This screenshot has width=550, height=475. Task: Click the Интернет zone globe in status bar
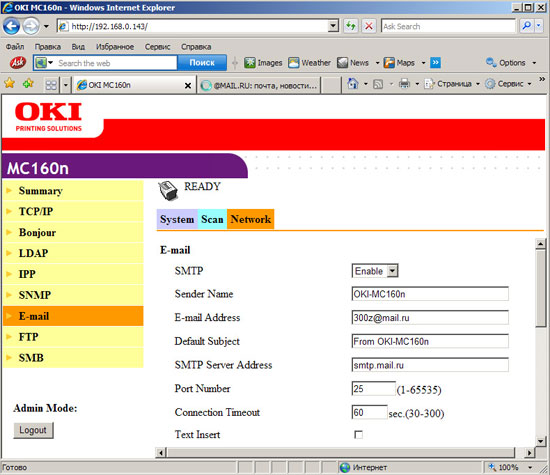[345, 467]
